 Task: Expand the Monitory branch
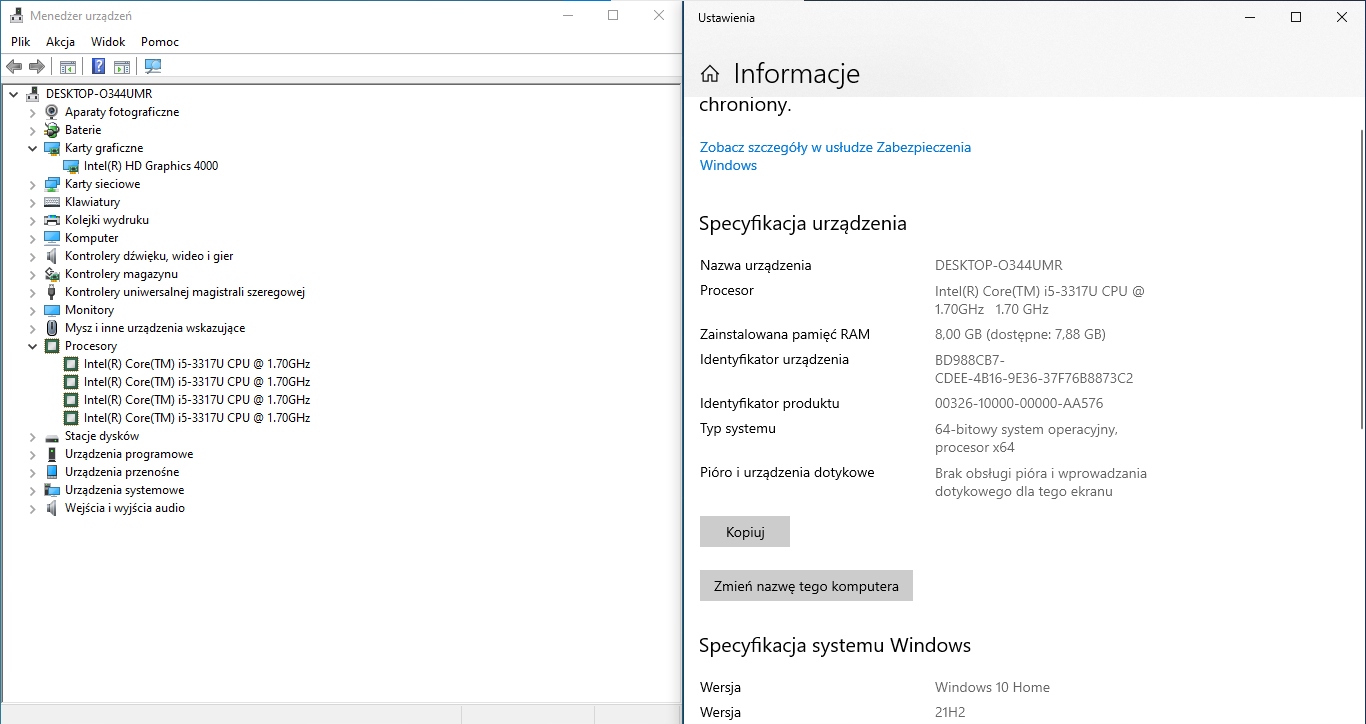(x=32, y=310)
